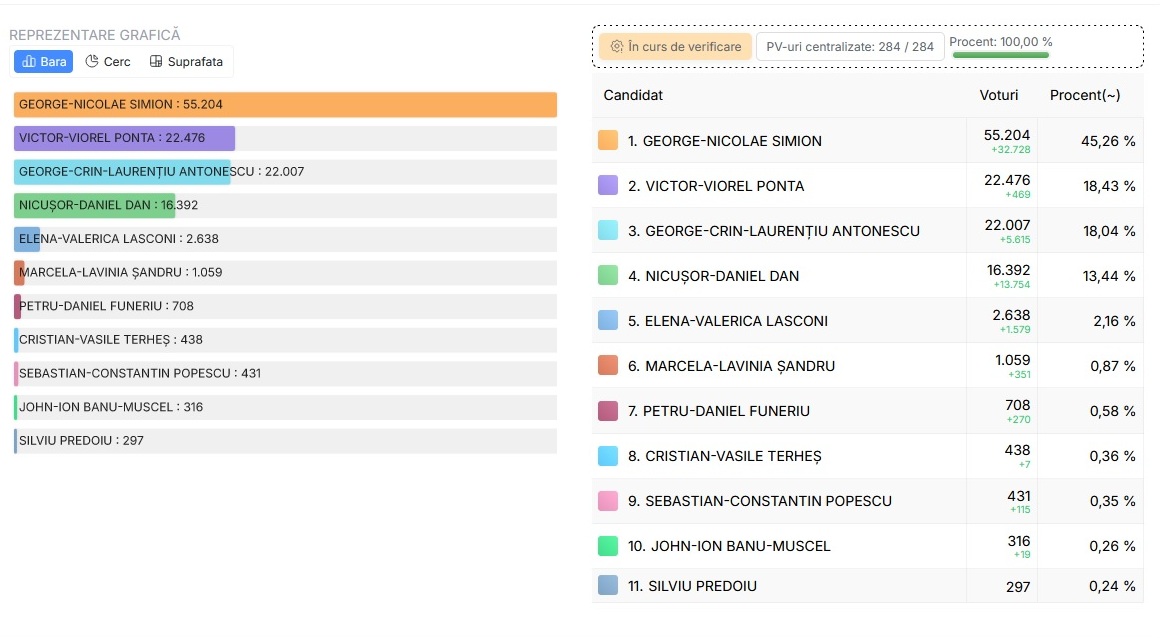The width and height of the screenshot is (1160, 638).
Task: Click the Candidat column header
Action: click(633, 95)
